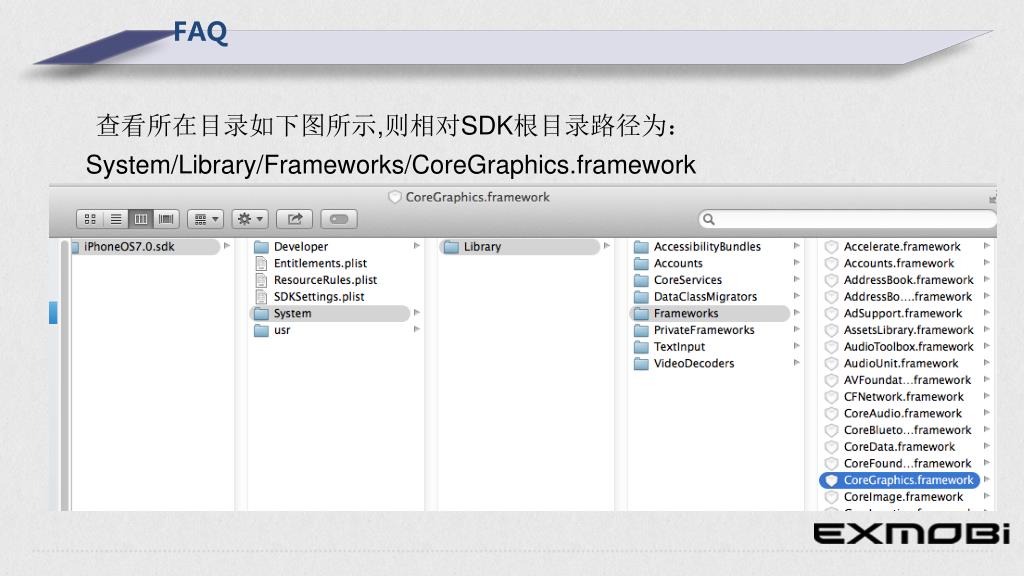Expand the arrow next to Library
The height and width of the screenshot is (576, 1024).
click(607, 246)
